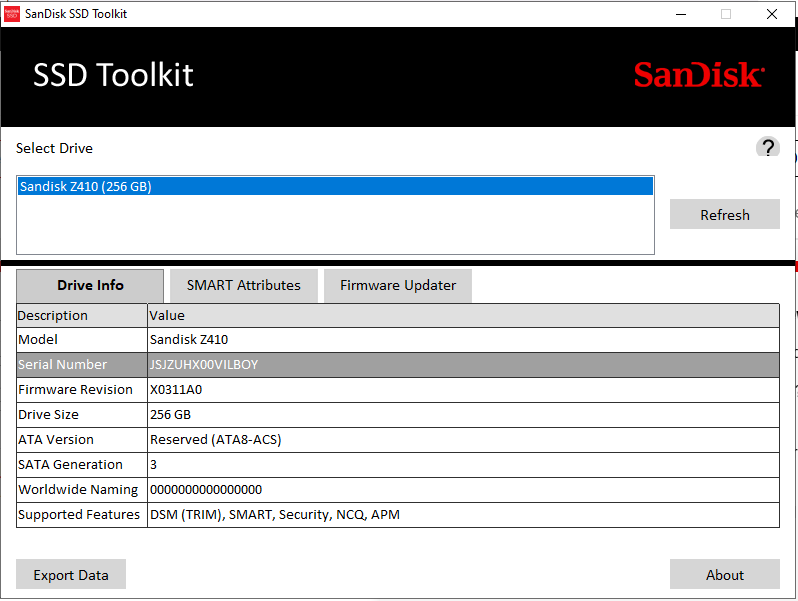
Task: Open the help question mark icon
Action: point(767,148)
